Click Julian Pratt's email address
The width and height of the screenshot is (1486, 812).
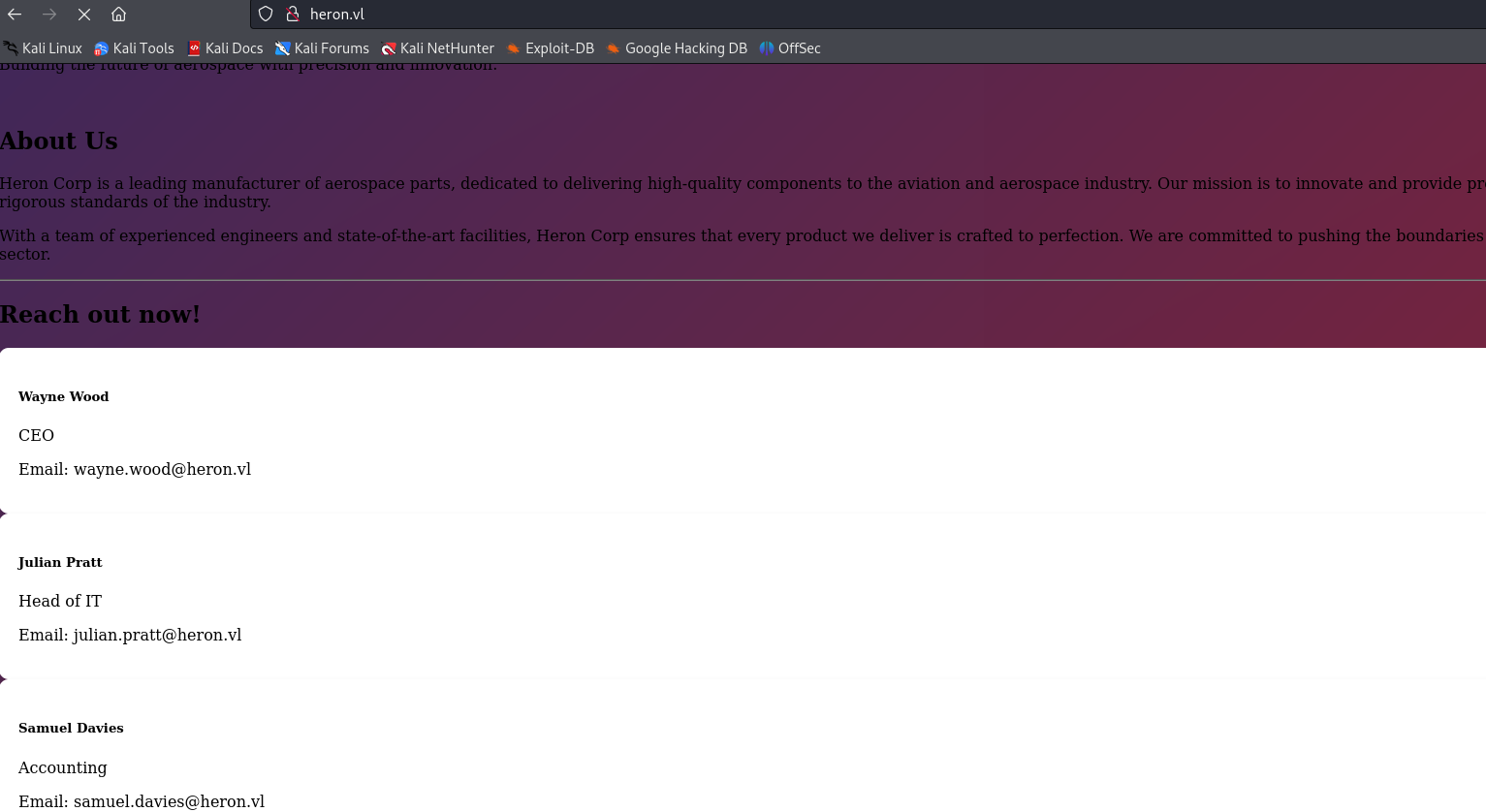[157, 635]
